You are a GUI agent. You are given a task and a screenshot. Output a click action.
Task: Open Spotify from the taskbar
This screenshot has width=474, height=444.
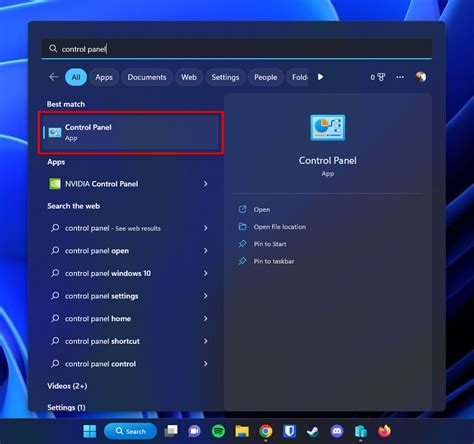pyautogui.click(x=218, y=431)
